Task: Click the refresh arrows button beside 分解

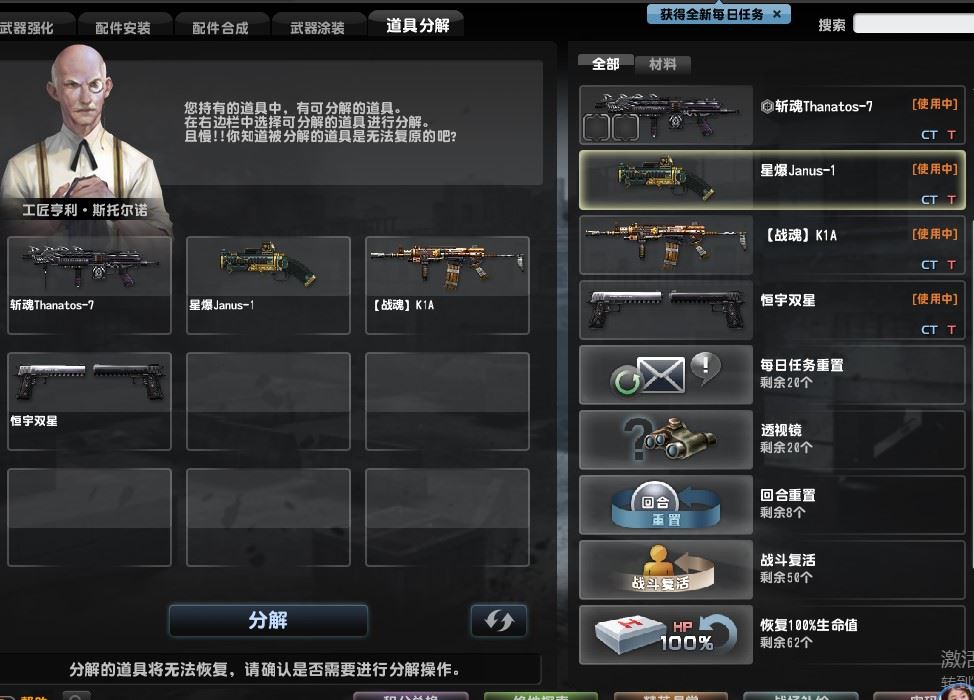Action: coord(499,620)
